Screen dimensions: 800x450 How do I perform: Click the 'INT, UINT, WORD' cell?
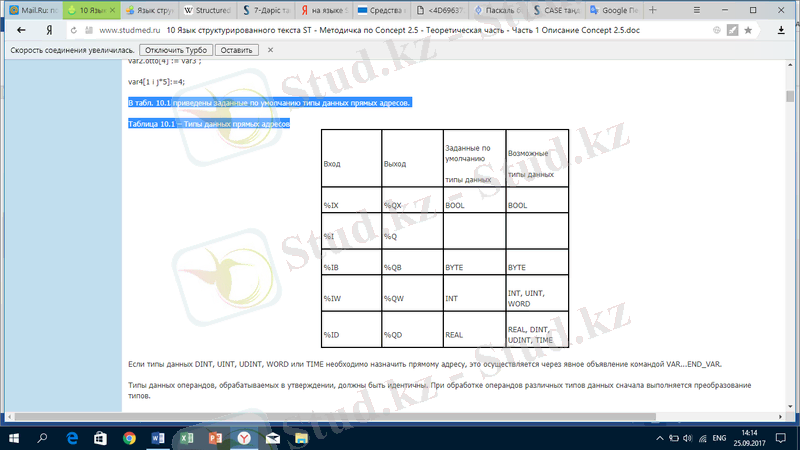[537, 293]
